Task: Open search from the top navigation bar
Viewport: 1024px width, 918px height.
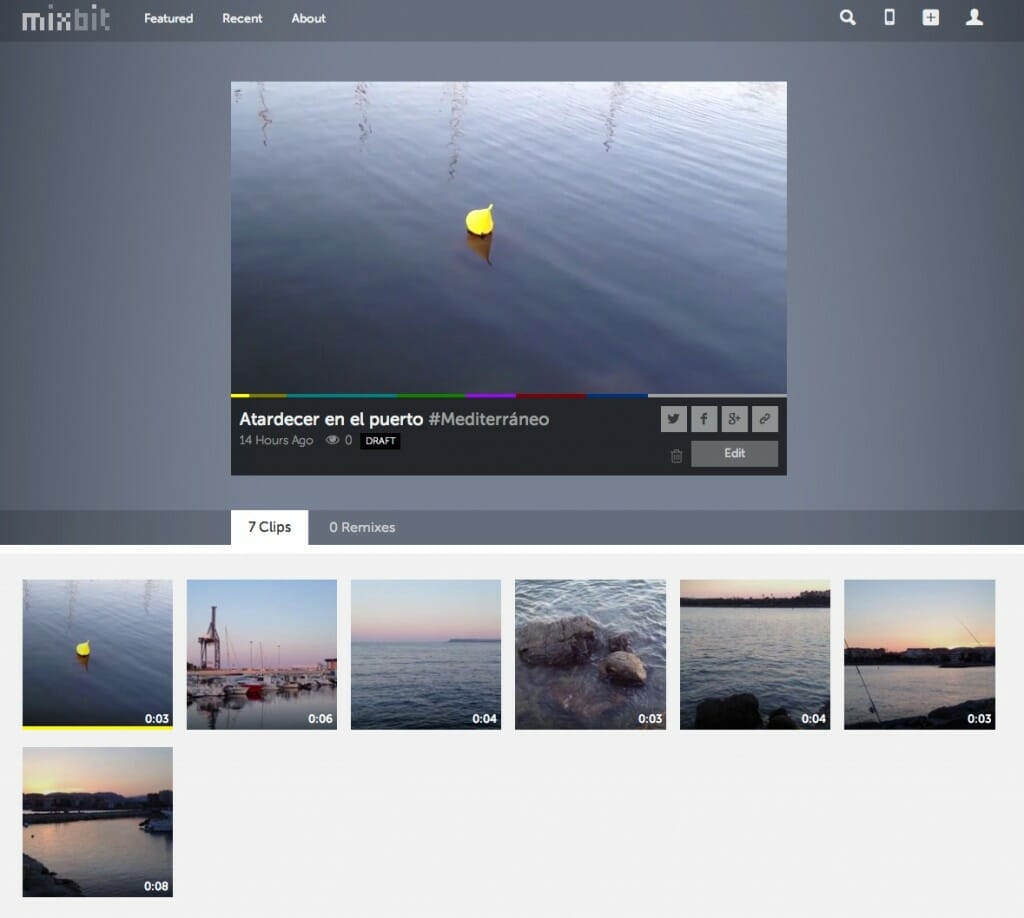Action: pyautogui.click(x=847, y=18)
